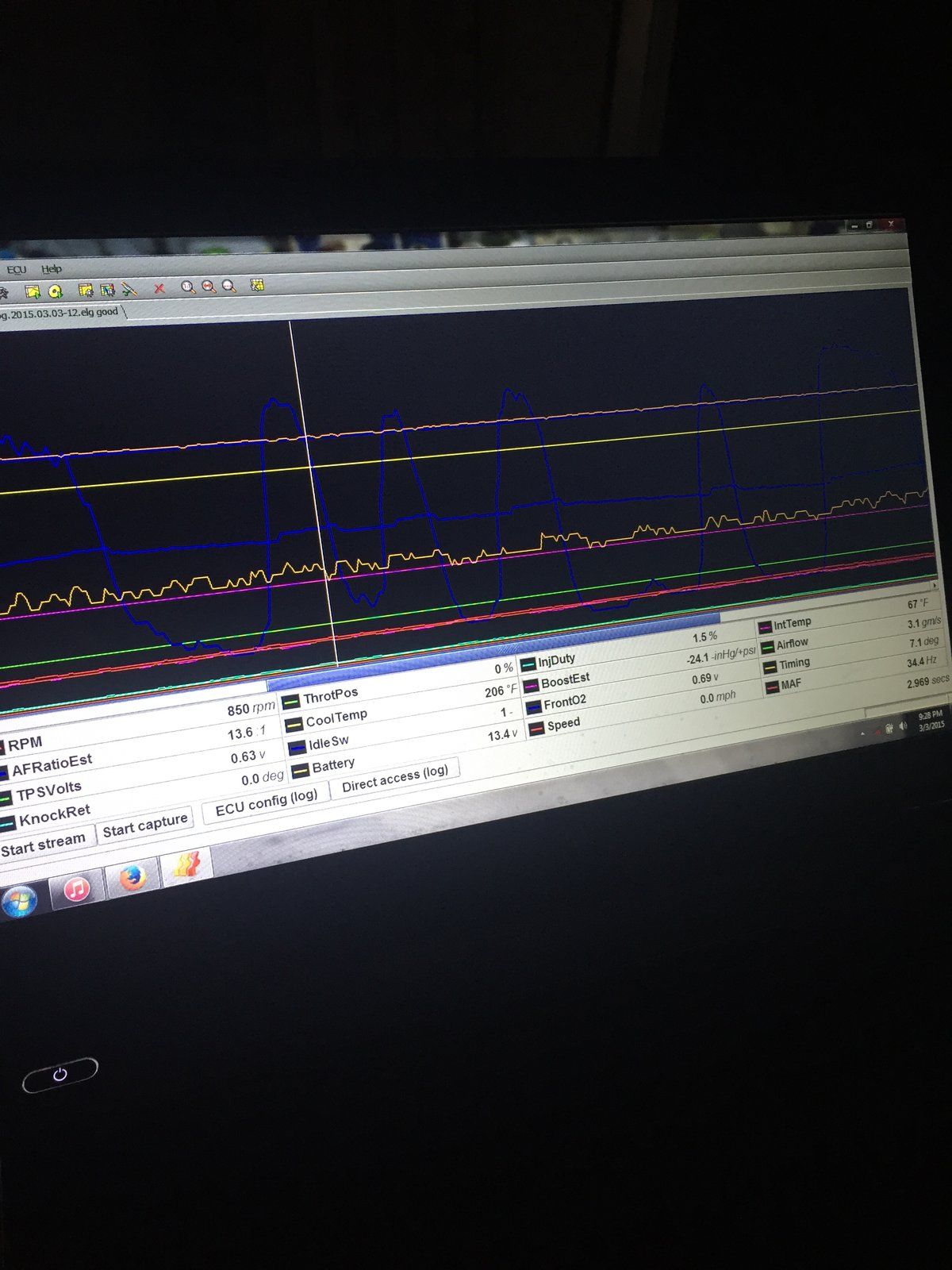This screenshot has width=952, height=1270.
Task: Click the third magnifier zoom icon
Action: (x=228, y=287)
